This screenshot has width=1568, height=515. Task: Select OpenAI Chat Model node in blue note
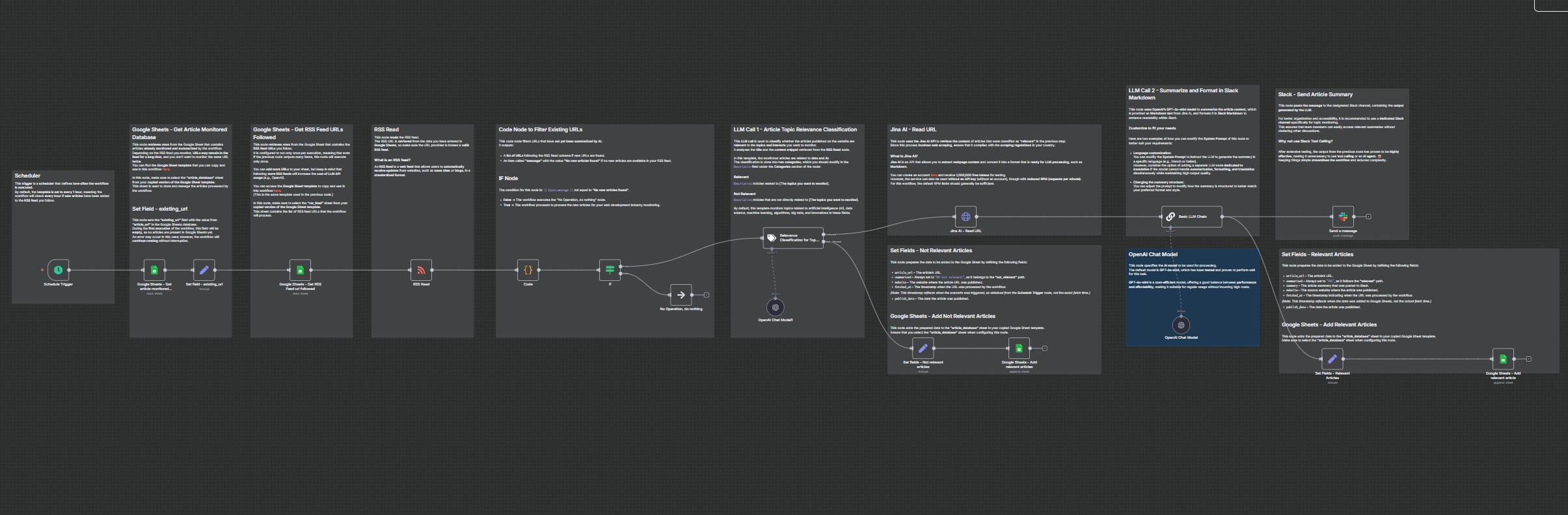click(x=1181, y=325)
